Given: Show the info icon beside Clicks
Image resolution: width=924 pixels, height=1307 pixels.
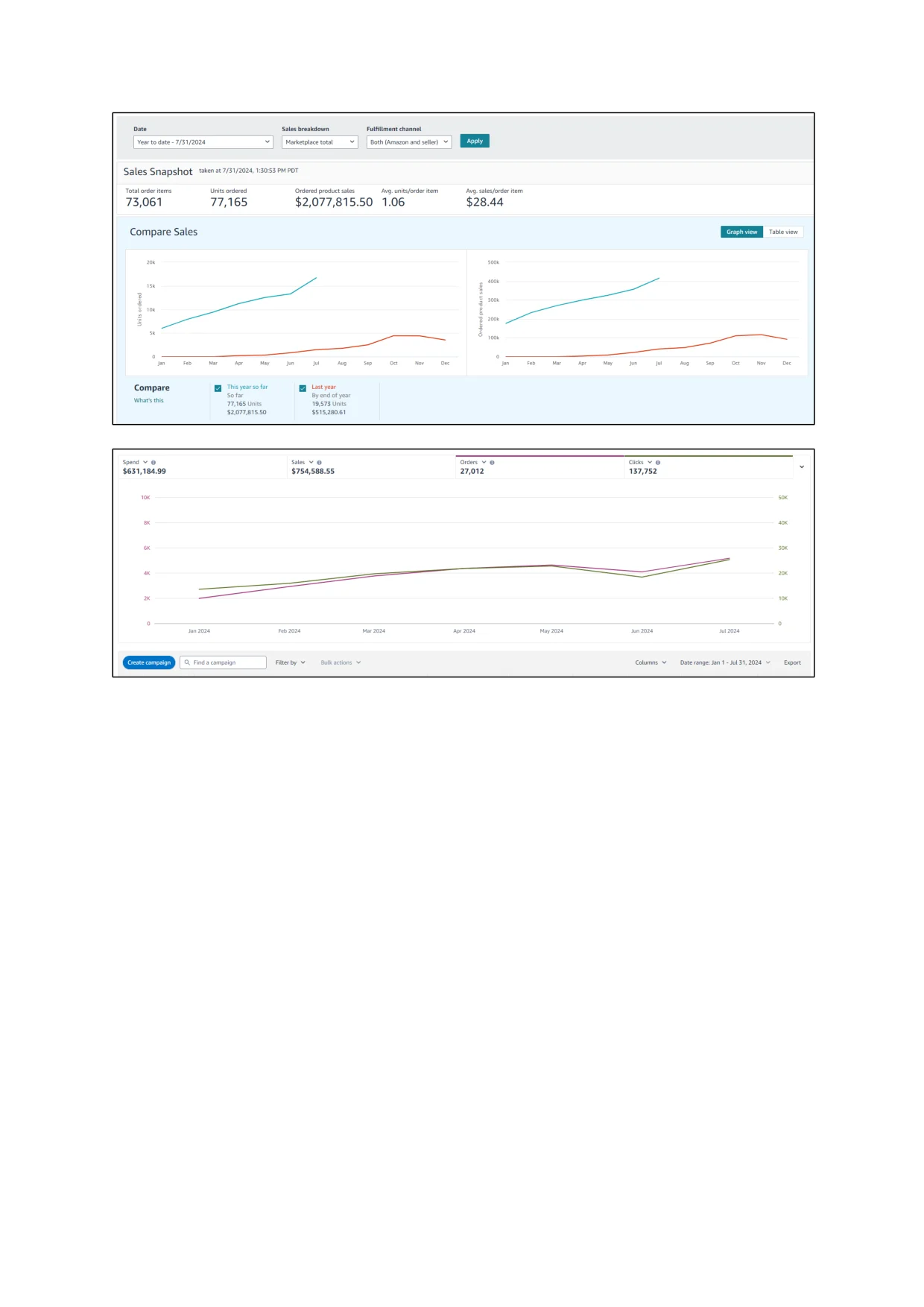Looking at the screenshot, I should (x=657, y=463).
